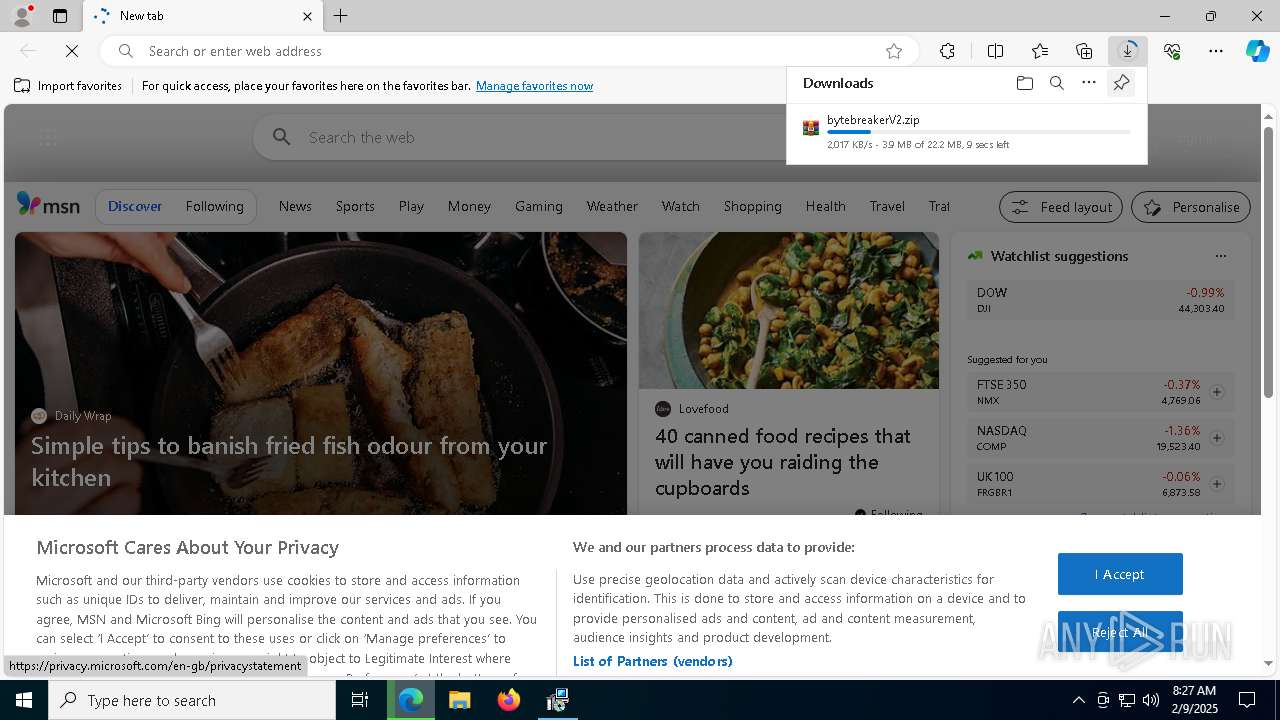Open Manage favorites now link
The image size is (1280, 720).
(534, 86)
